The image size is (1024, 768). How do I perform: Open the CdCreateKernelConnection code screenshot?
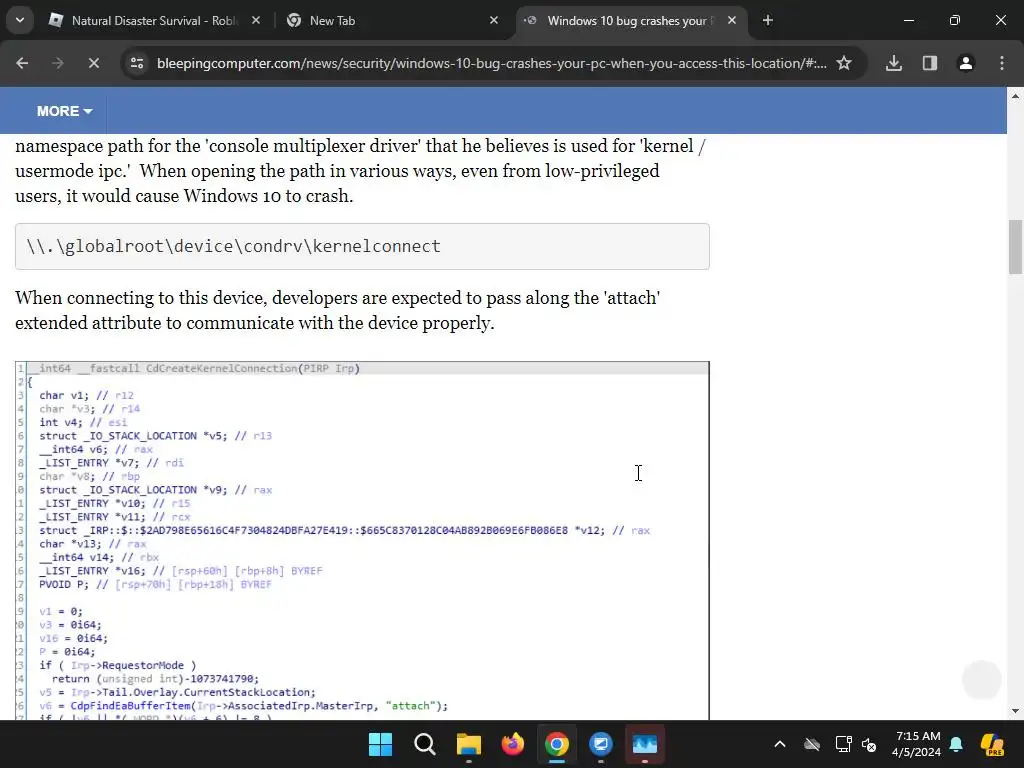click(x=362, y=541)
